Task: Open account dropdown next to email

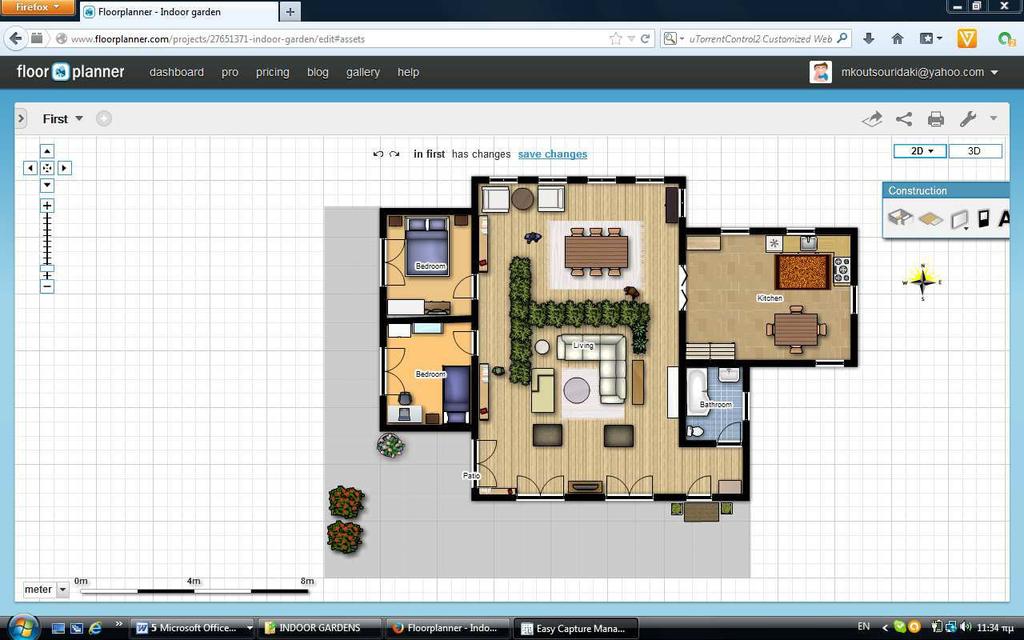Action: click(x=995, y=72)
